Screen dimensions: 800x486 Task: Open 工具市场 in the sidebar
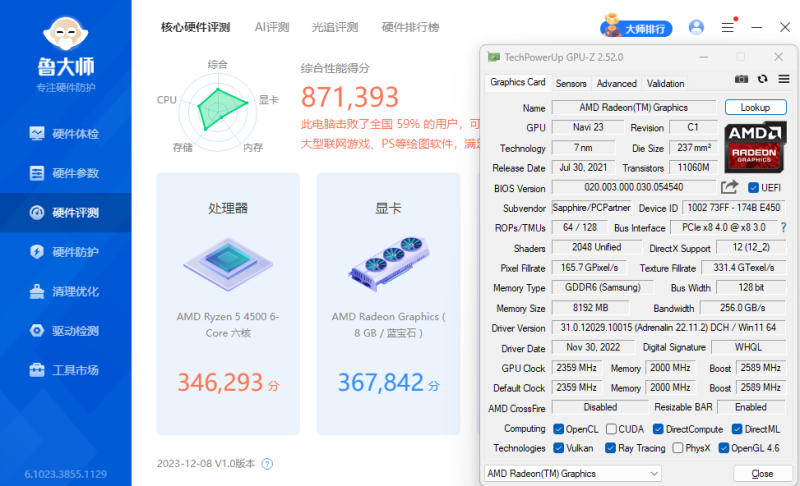tap(65, 370)
